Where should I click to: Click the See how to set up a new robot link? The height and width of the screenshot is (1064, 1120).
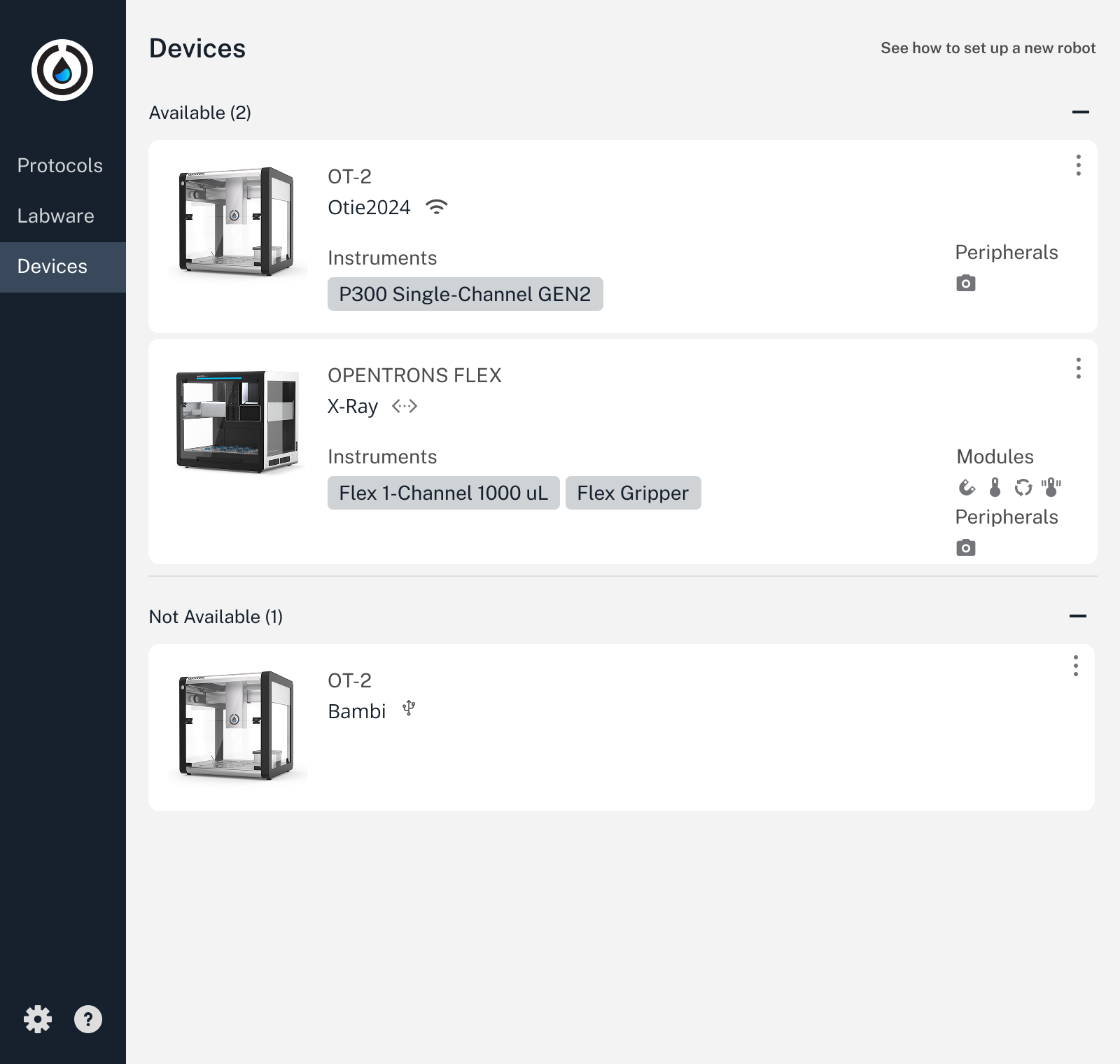pos(988,48)
